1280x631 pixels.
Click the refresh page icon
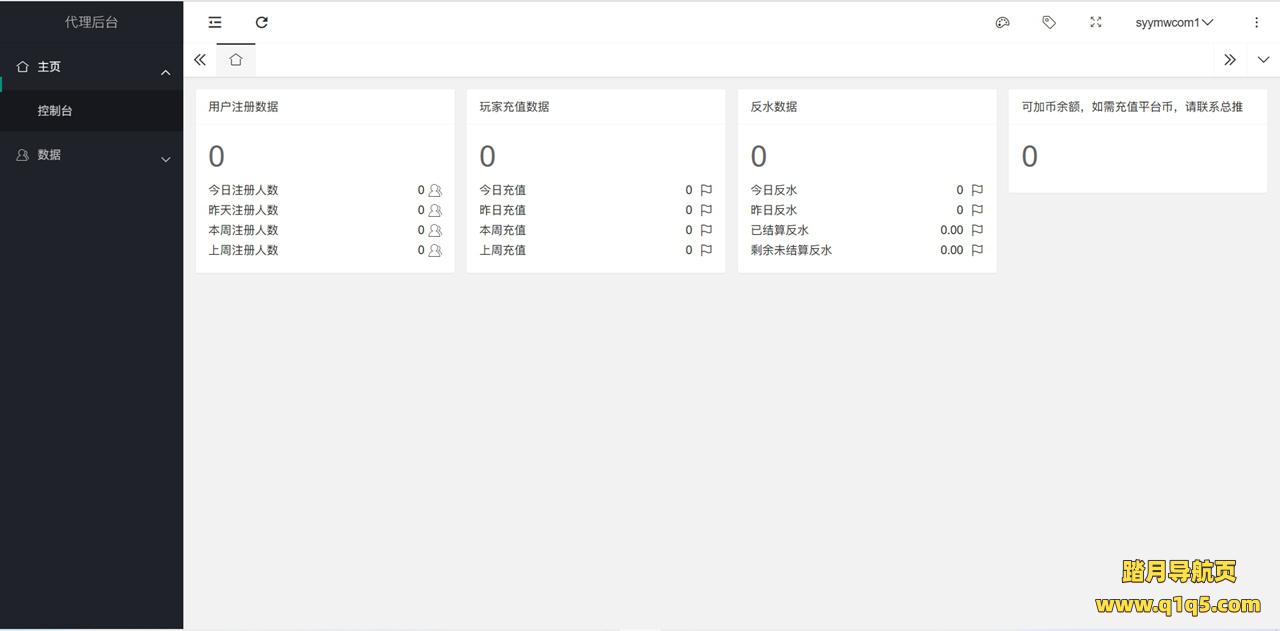coord(262,22)
